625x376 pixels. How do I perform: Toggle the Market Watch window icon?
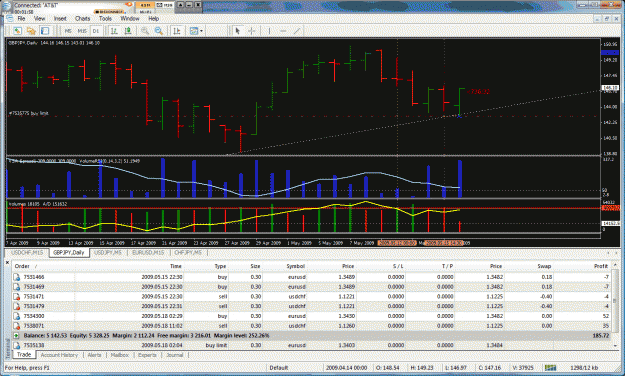45,31
